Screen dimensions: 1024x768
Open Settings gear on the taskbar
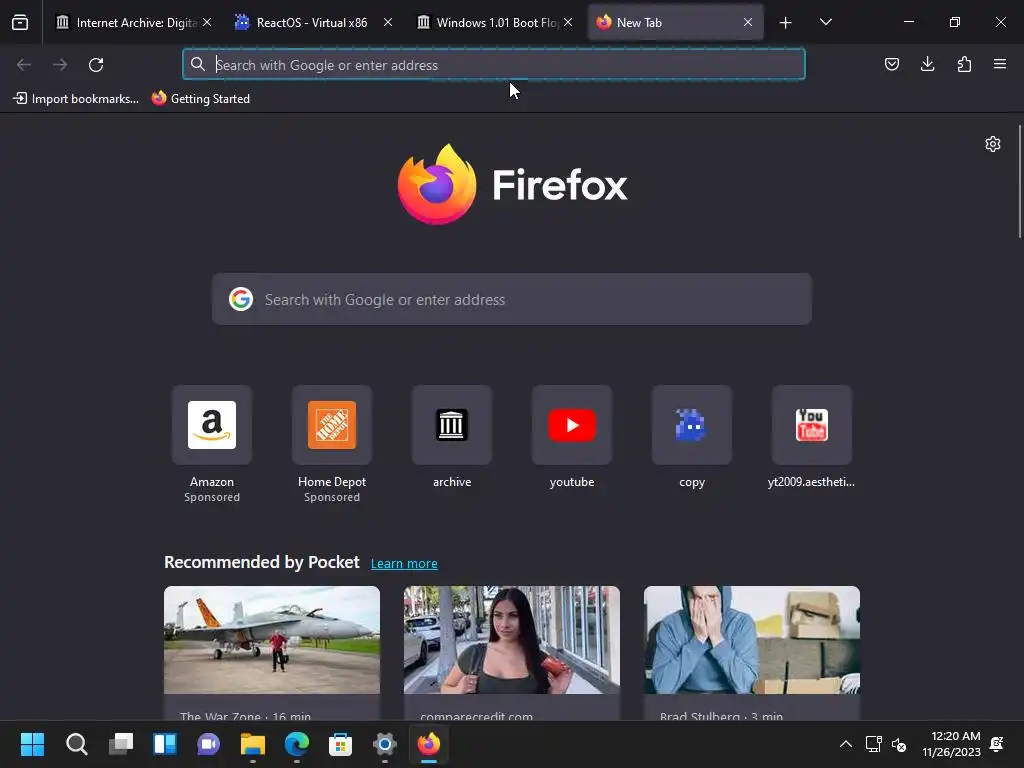pos(385,744)
